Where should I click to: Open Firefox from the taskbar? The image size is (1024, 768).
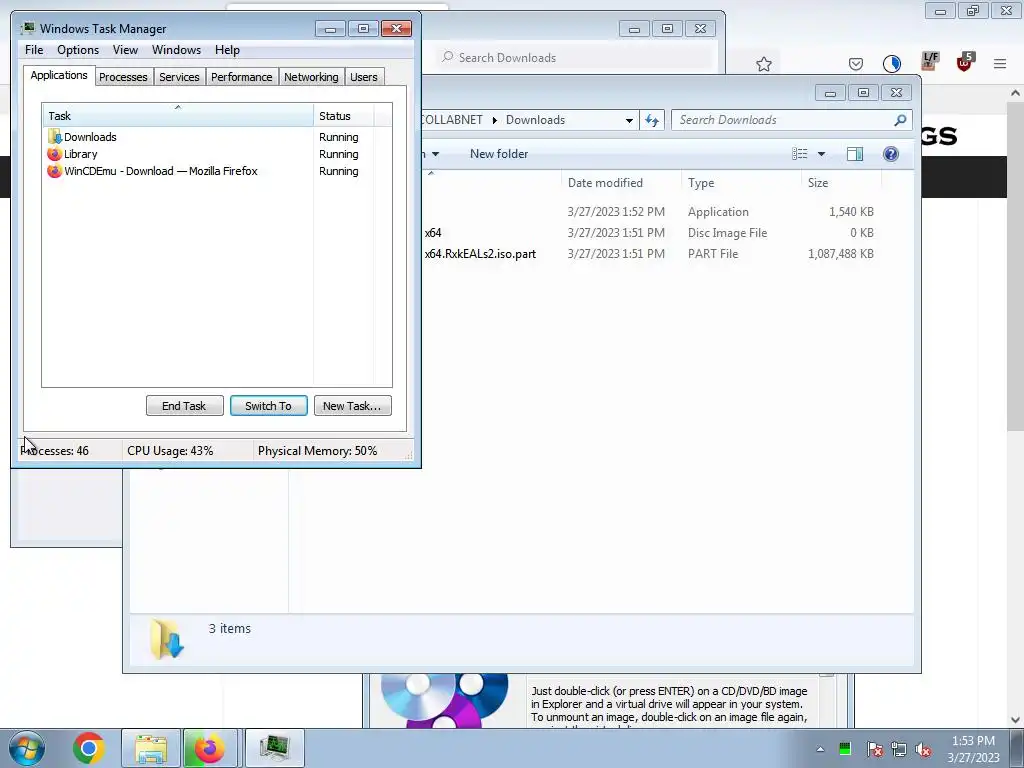pyautogui.click(x=210, y=748)
